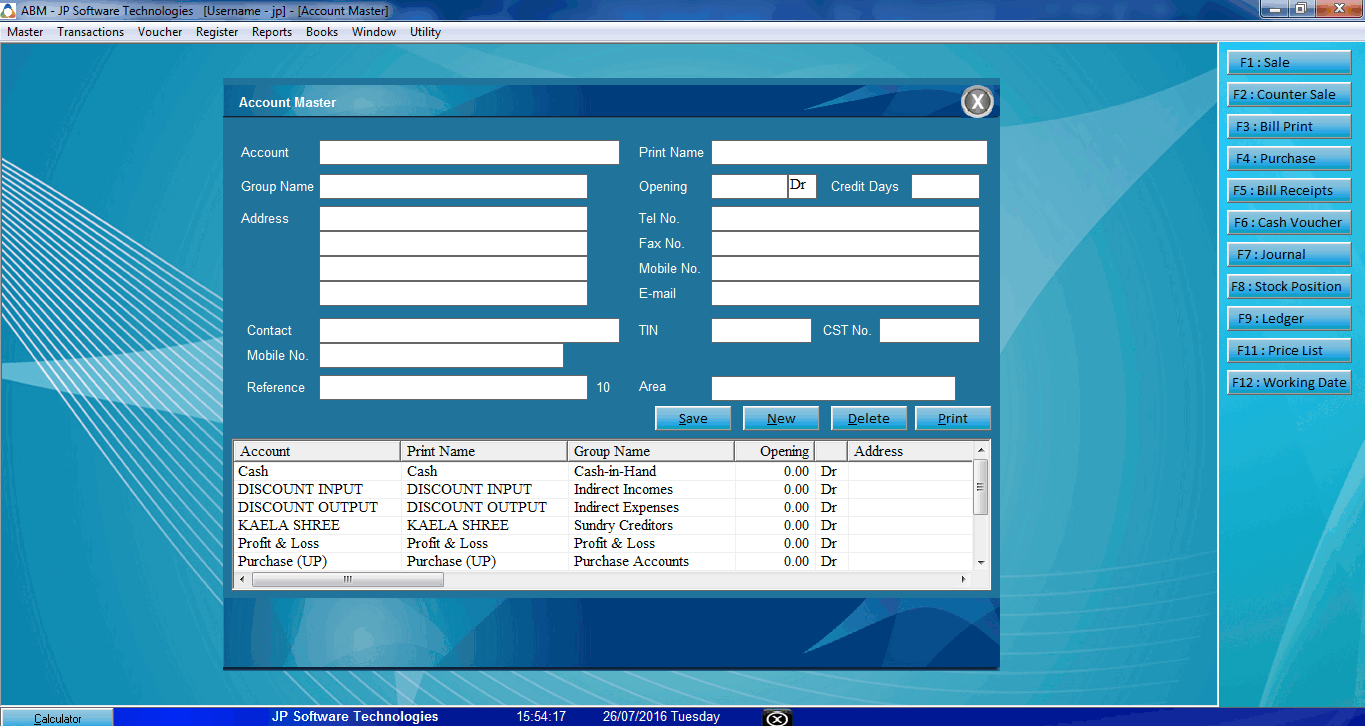Viewport: 1365px width, 726px height.
Task: Select the KAELA SHREE account row
Action: (x=603, y=525)
